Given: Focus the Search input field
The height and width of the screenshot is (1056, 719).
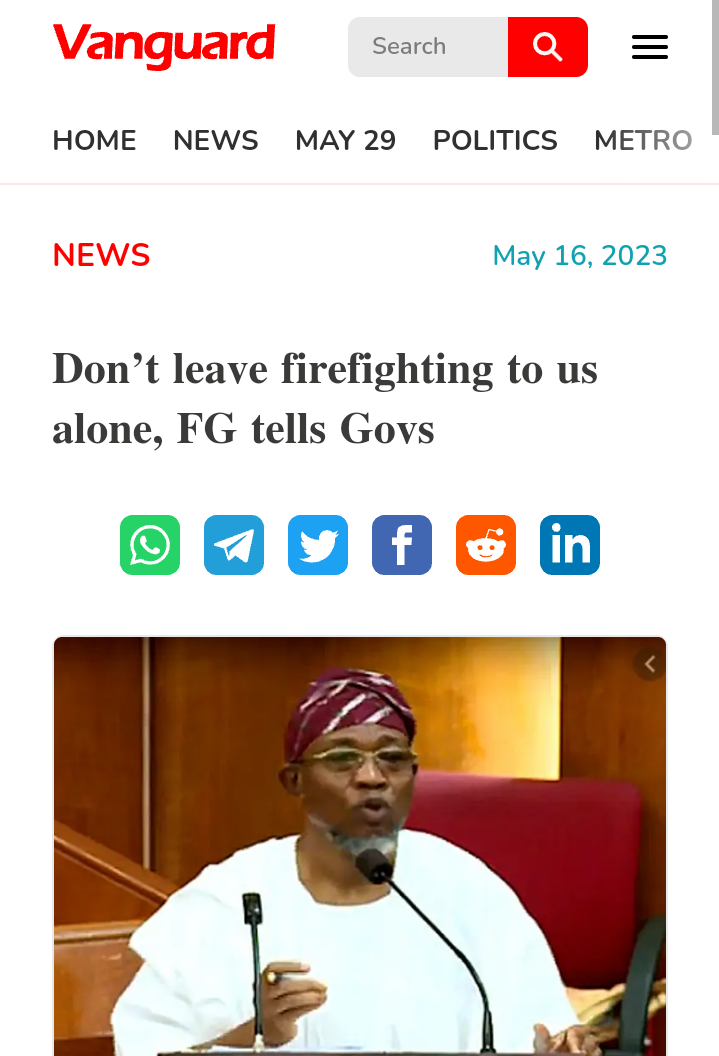Looking at the screenshot, I should coord(427,47).
